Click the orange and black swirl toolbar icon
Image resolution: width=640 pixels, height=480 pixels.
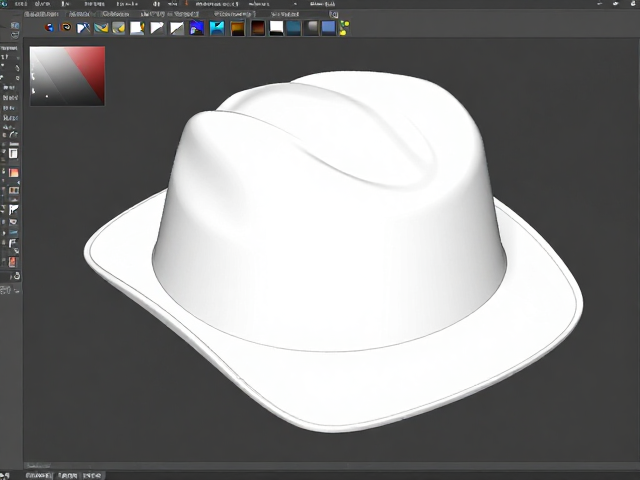pos(66,27)
